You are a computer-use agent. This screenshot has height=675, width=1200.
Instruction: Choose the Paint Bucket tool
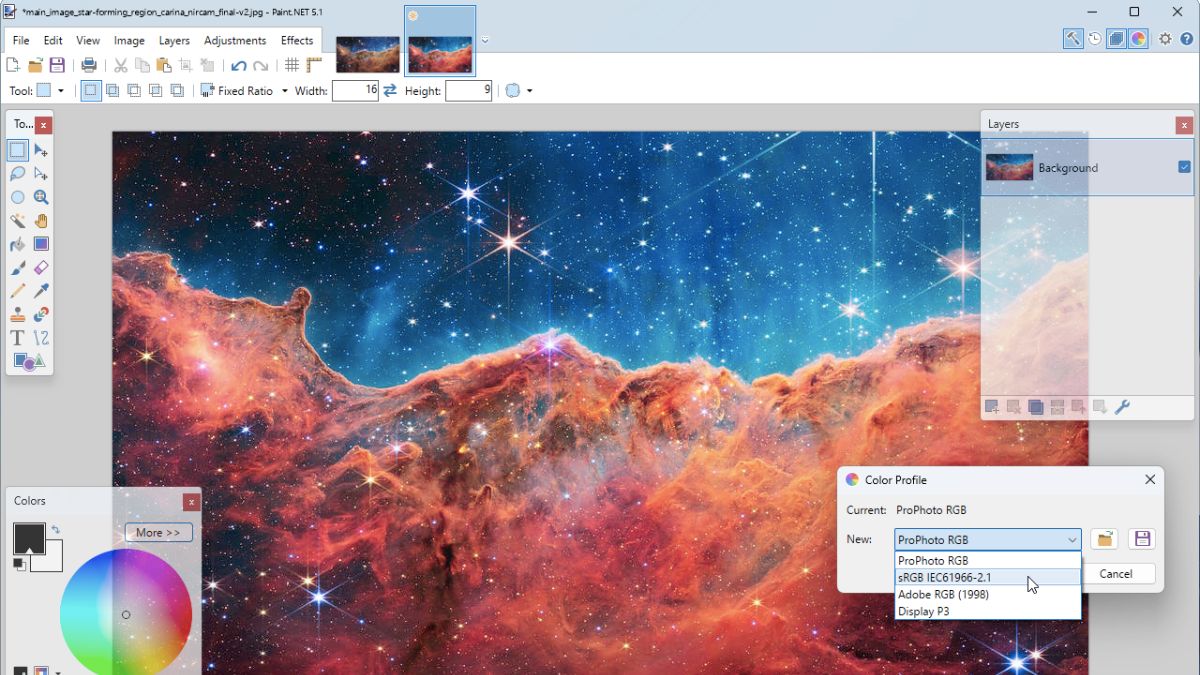18,244
